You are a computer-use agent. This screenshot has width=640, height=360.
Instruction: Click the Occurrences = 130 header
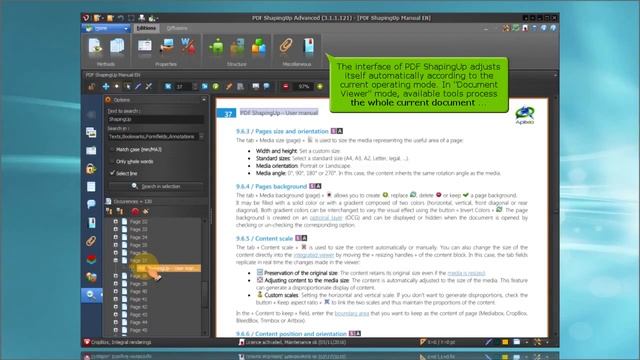[x=133, y=201]
